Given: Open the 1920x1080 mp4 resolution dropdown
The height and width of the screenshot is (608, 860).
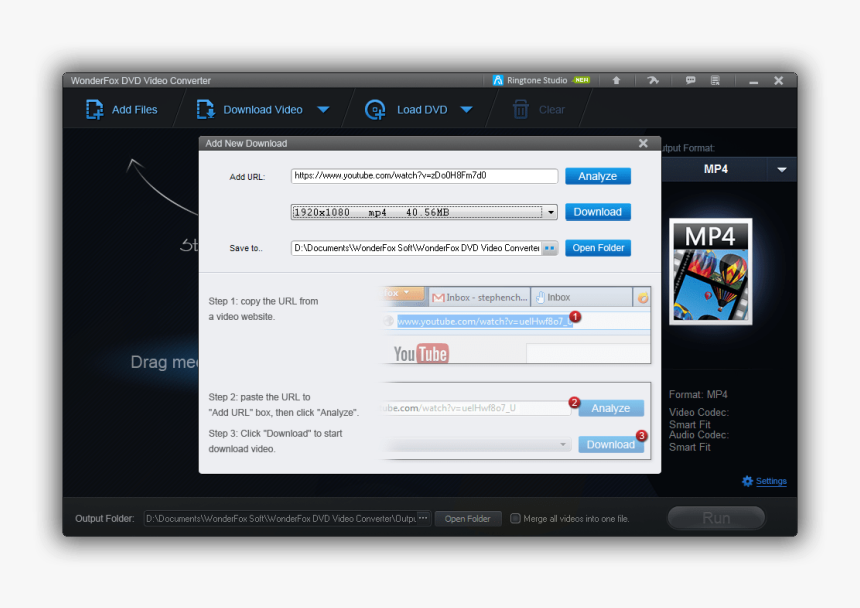Looking at the screenshot, I should point(424,212).
